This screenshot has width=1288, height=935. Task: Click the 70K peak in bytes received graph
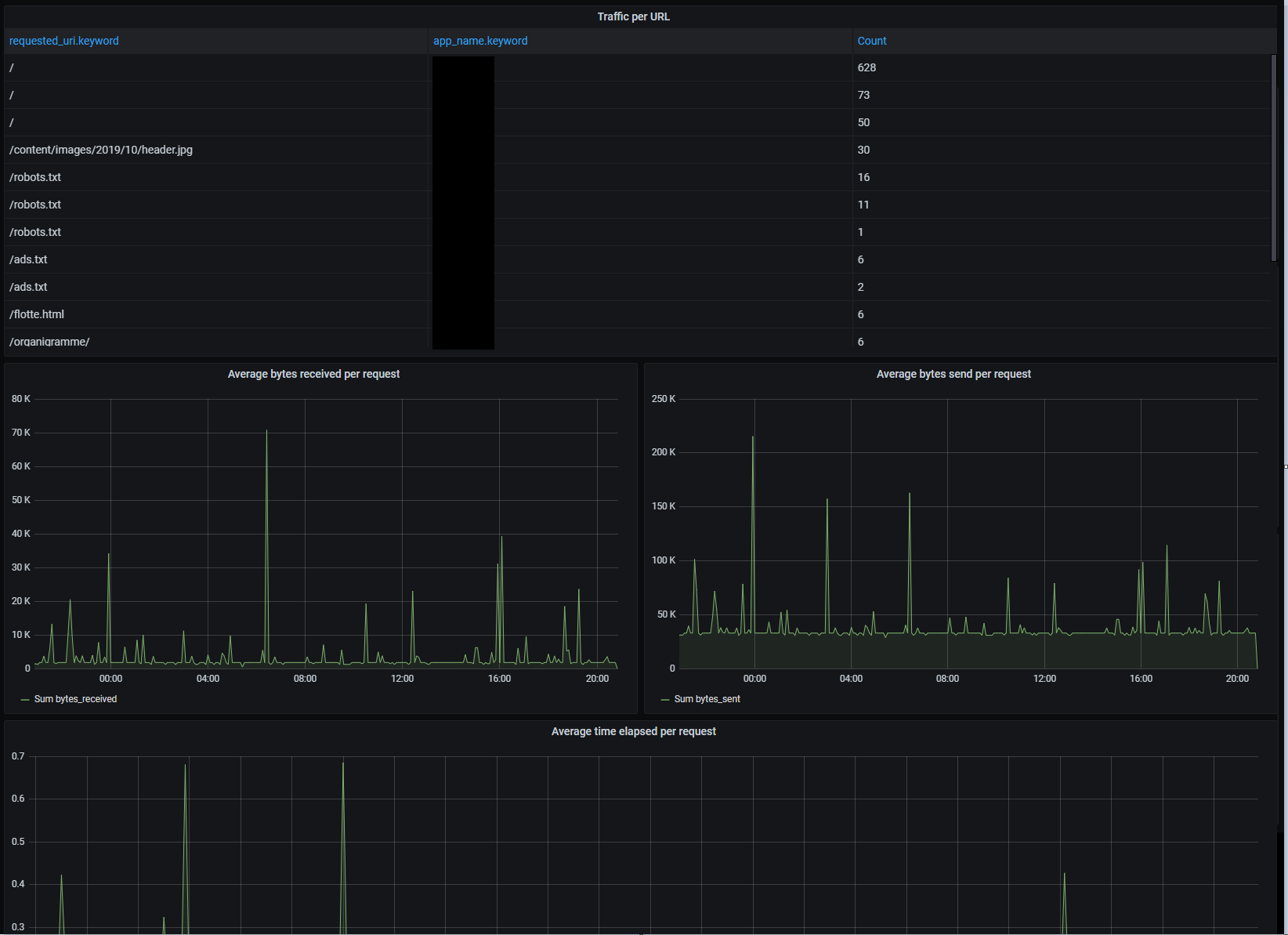(266, 432)
